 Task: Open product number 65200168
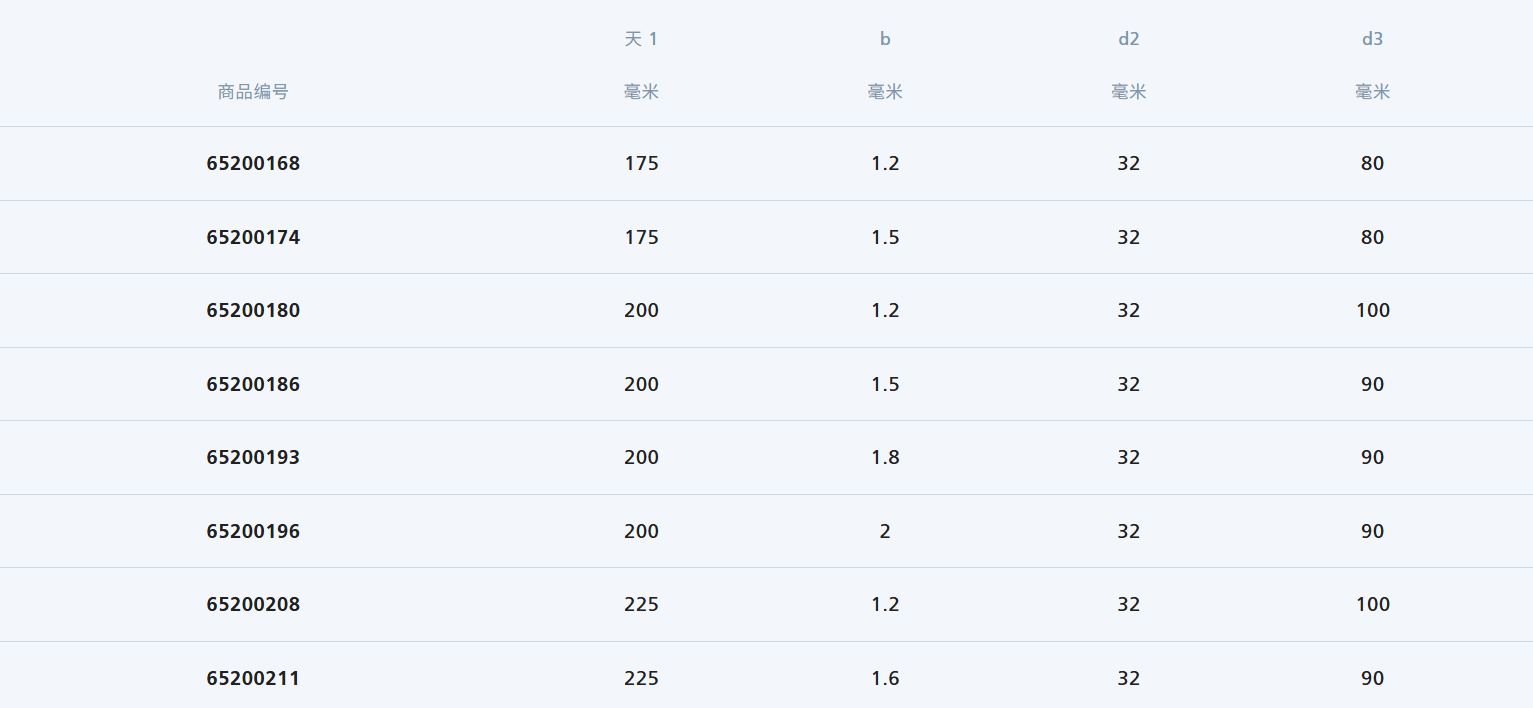pyautogui.click(x=253, y=163)
